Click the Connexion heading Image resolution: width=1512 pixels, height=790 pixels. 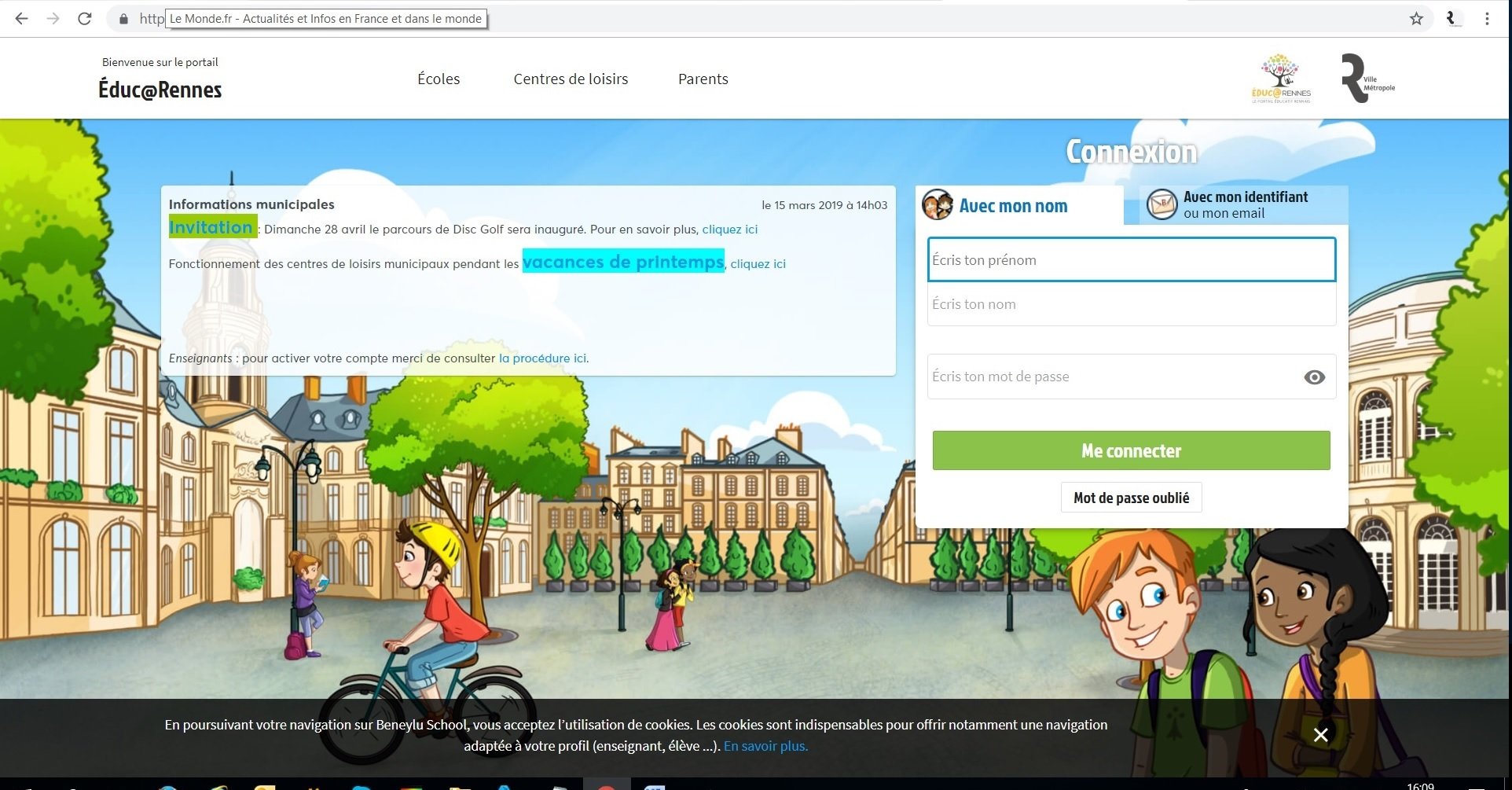click(1131, 152)
